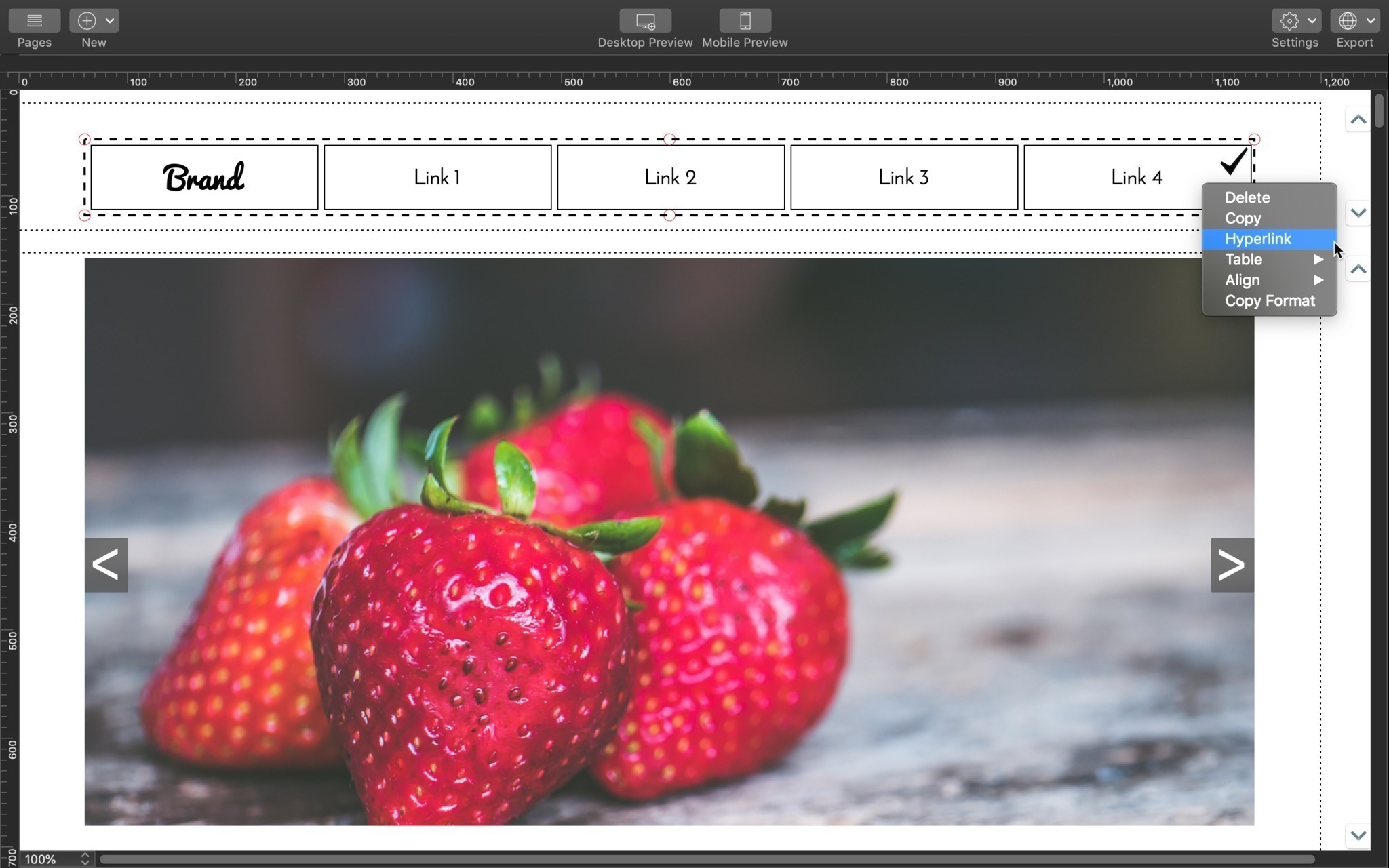Image resolution: width=1389 pixels, height=868 pixels.
Task: Select the Brand cell in navigation
Action: click(x=204, y=178)
